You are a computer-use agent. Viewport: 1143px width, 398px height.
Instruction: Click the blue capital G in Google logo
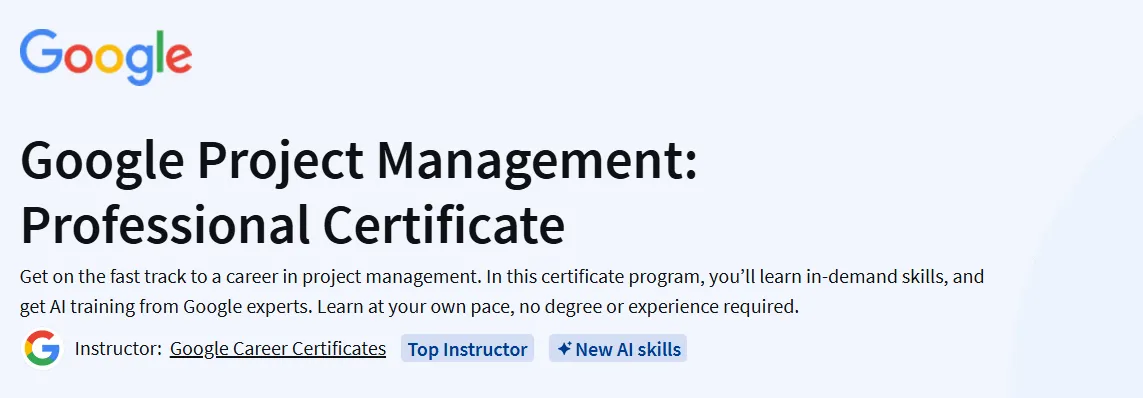pyautogui.click(x=42, y=51)
